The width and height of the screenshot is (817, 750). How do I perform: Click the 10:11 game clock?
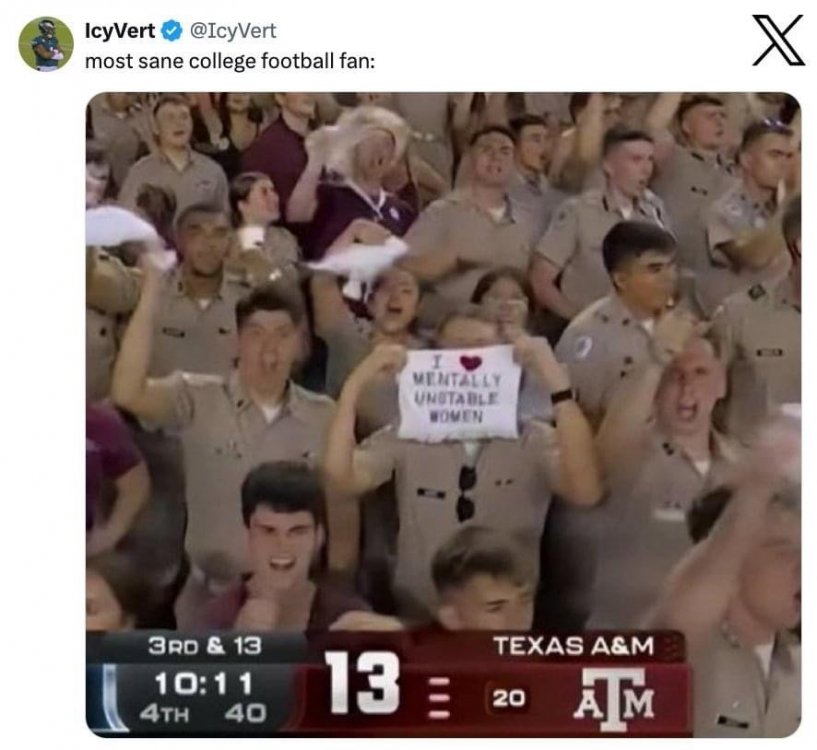tap(202, 681)
